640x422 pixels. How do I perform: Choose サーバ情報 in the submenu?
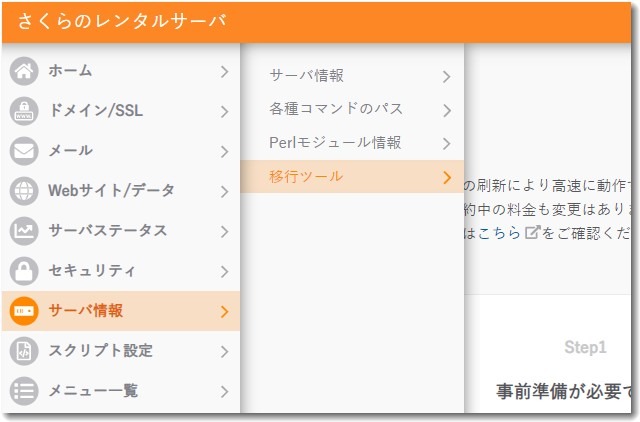[x=352, y=76]
